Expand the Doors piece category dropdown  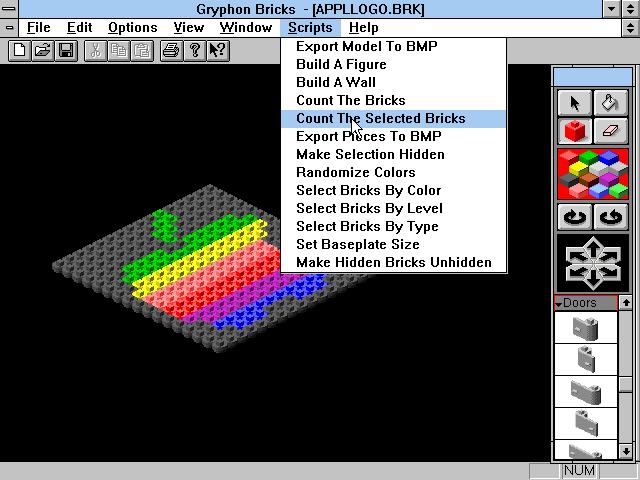pyautogui.click(x=586, y=303)
